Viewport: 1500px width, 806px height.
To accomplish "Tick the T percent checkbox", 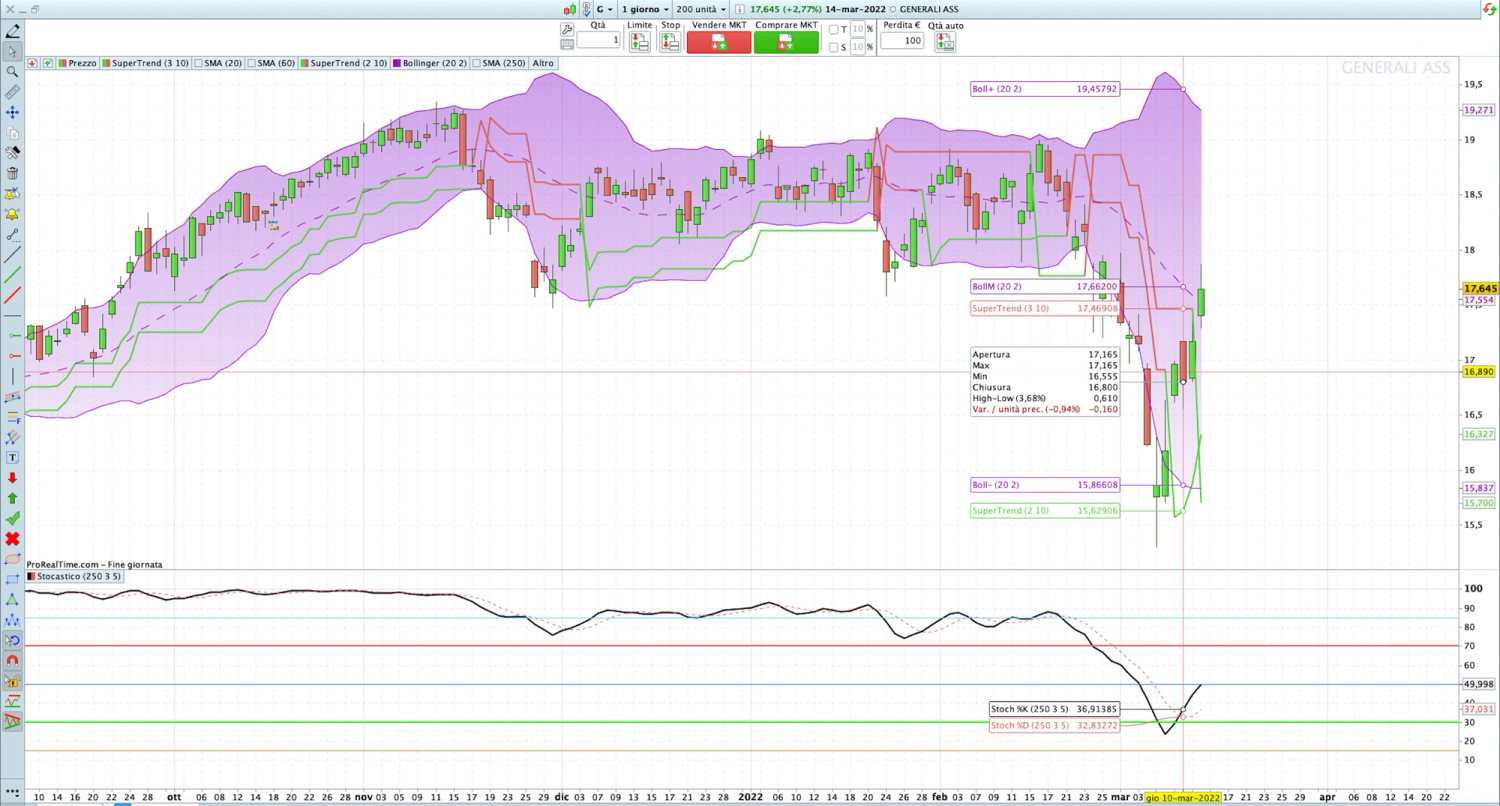I will coord(833,29).
